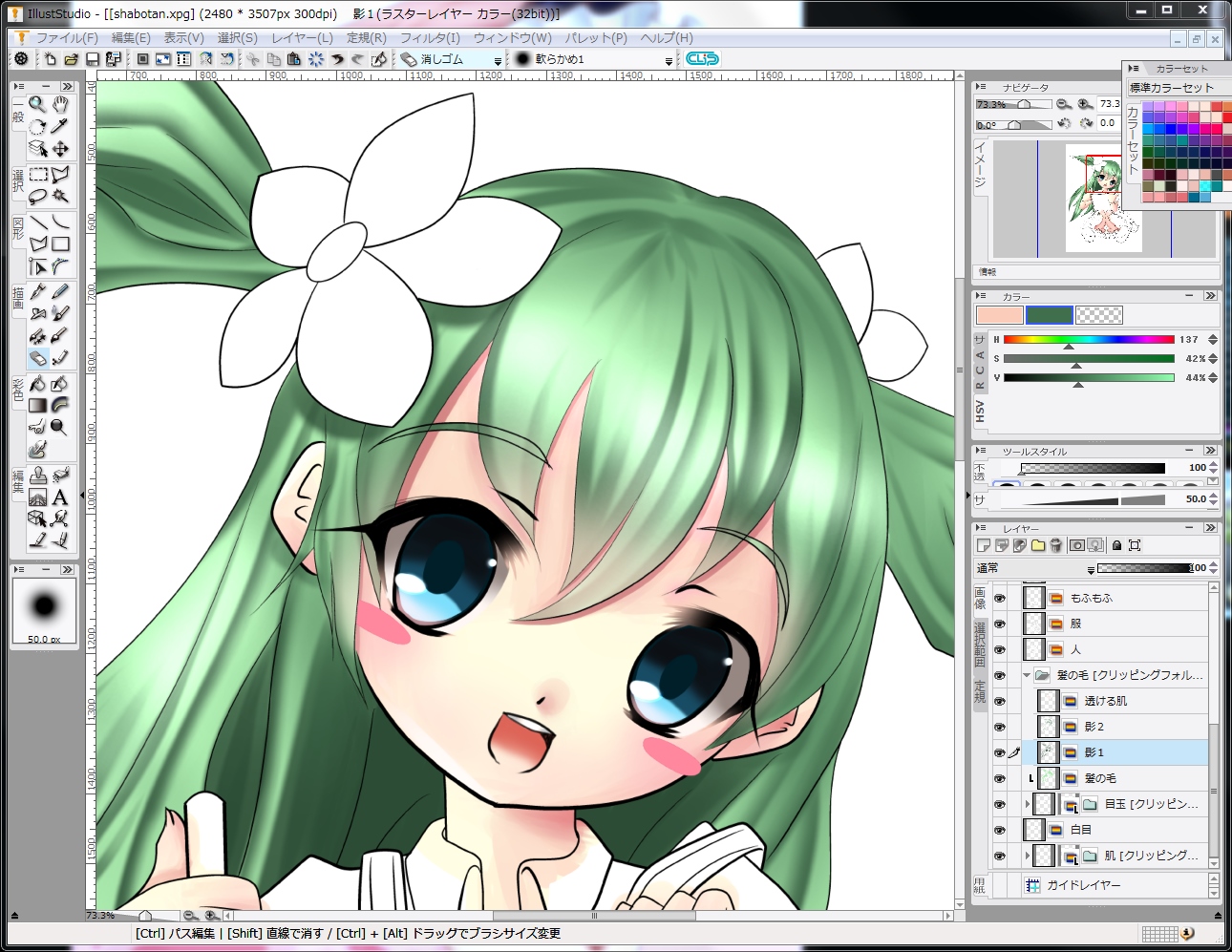This screenshot has width=1232, height=952.
Task: Activate the text tool (A icon)
Action: tap(60, 497)
